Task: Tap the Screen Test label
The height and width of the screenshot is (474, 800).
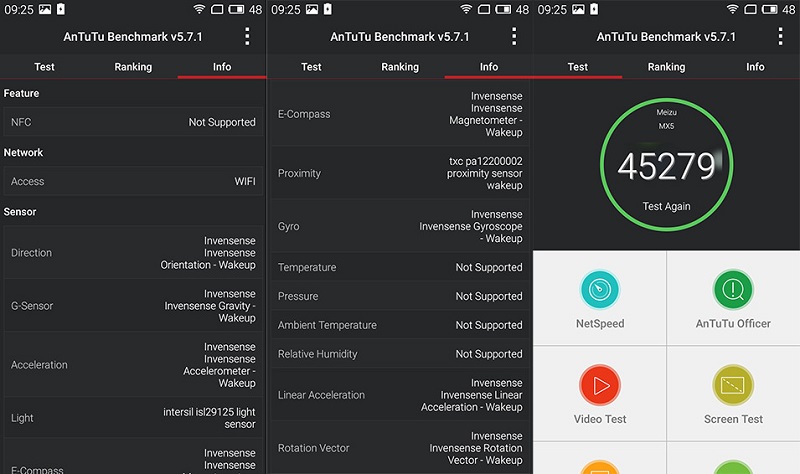Action: click(733, 419)
